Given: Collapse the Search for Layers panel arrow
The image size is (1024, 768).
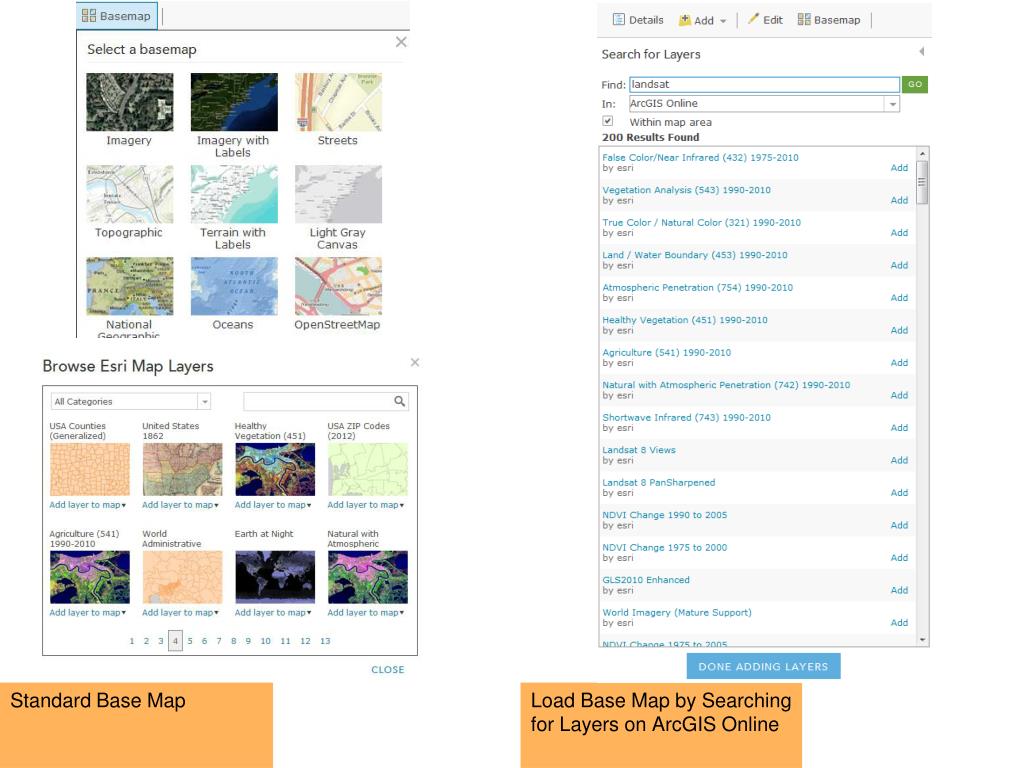Looking at the screenshot, I should [x=921, y=51].
